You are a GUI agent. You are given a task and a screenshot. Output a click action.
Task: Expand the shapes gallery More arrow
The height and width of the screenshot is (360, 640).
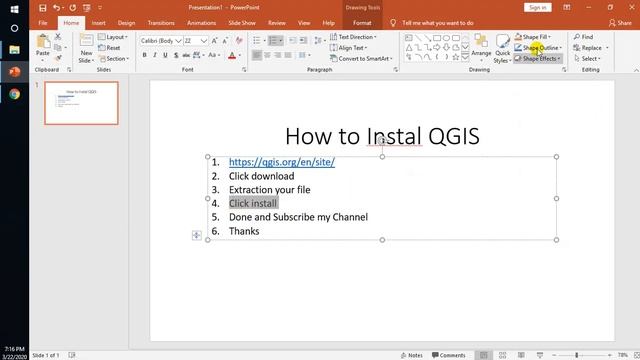(x=465, y=57)
